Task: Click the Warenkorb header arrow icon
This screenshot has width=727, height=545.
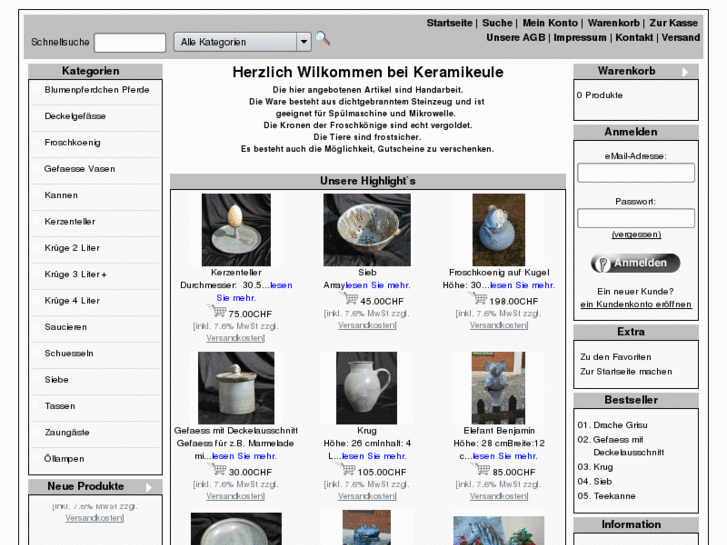Action: [685, 72]
